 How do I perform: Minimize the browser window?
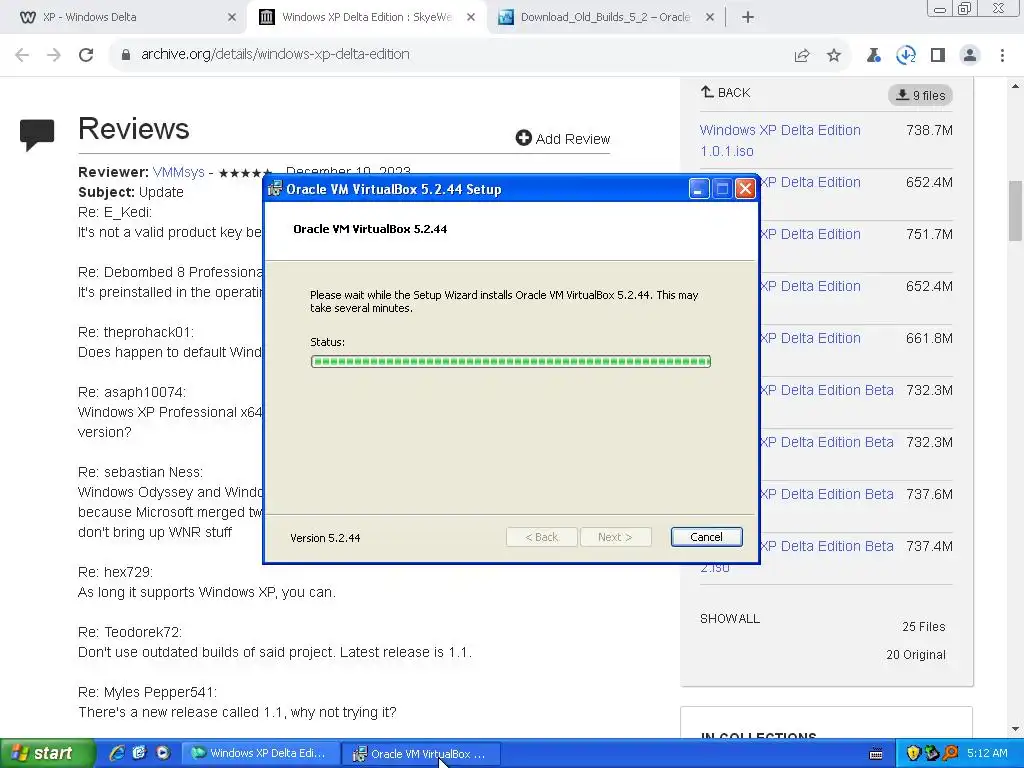point(940,8)
